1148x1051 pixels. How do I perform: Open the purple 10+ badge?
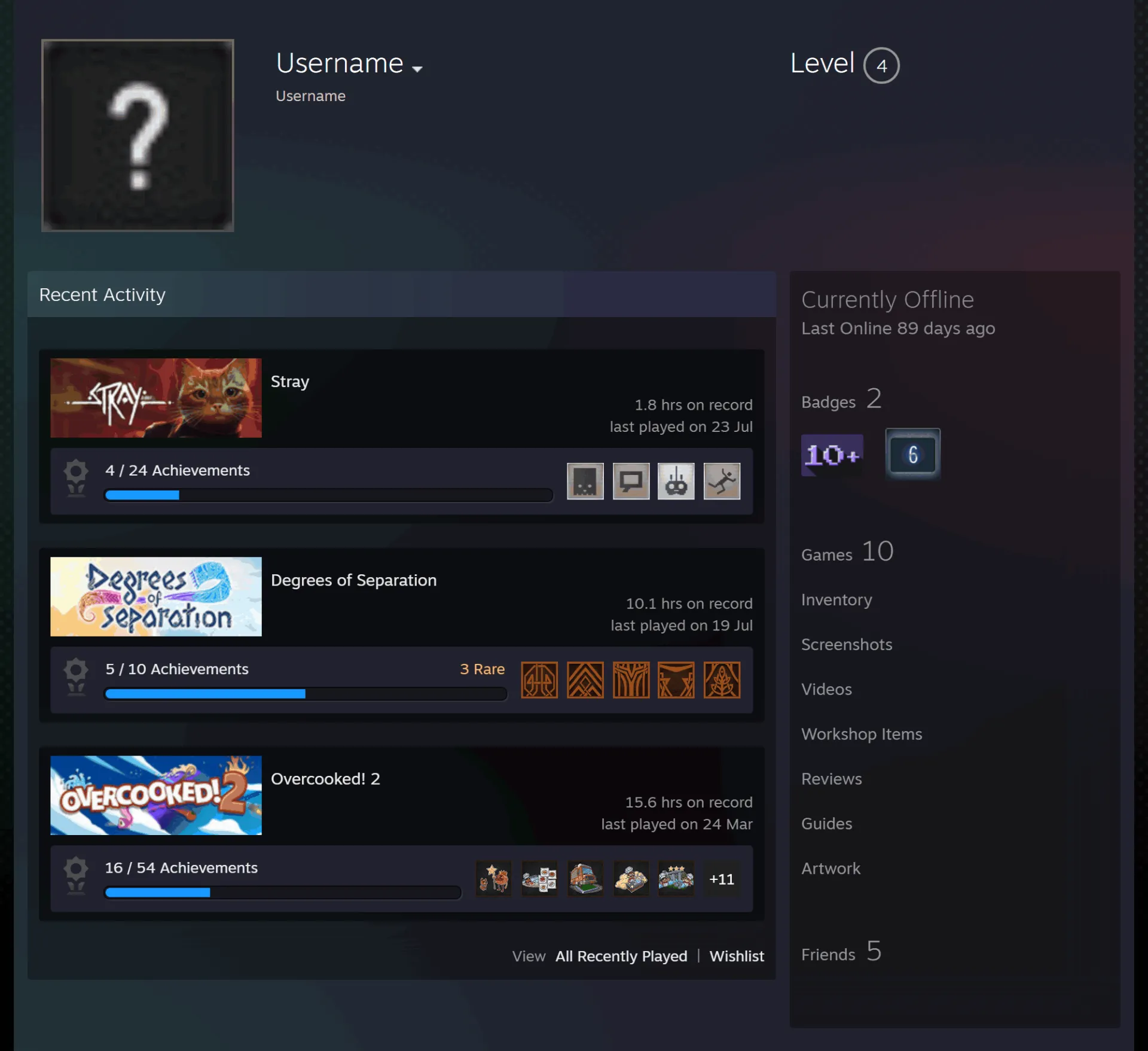coord(832,455)
